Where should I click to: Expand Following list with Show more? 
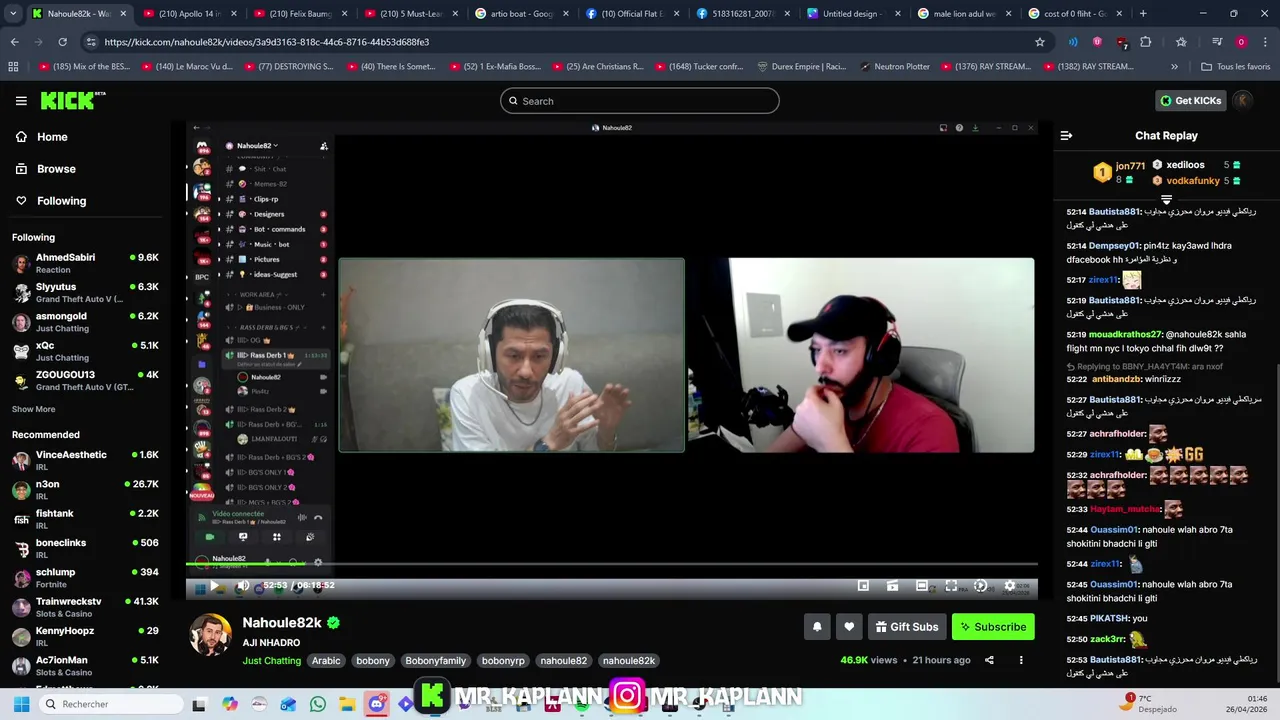point(33,409)
